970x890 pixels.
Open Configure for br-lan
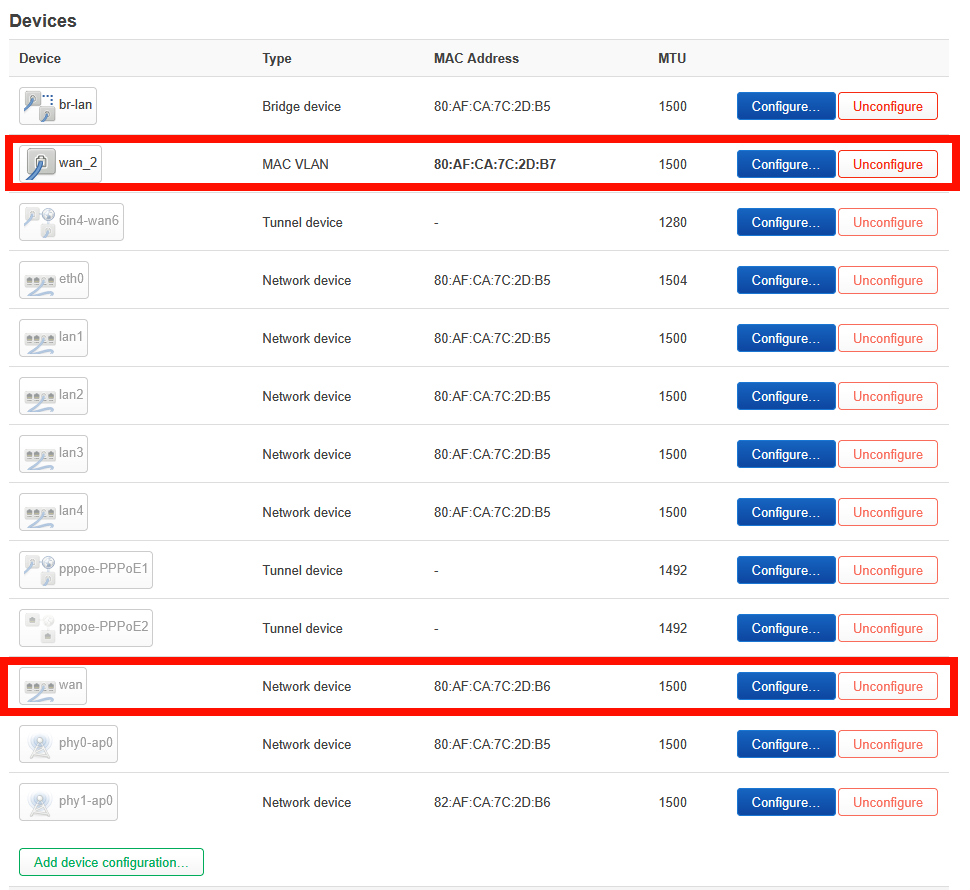tap(785, 106)
